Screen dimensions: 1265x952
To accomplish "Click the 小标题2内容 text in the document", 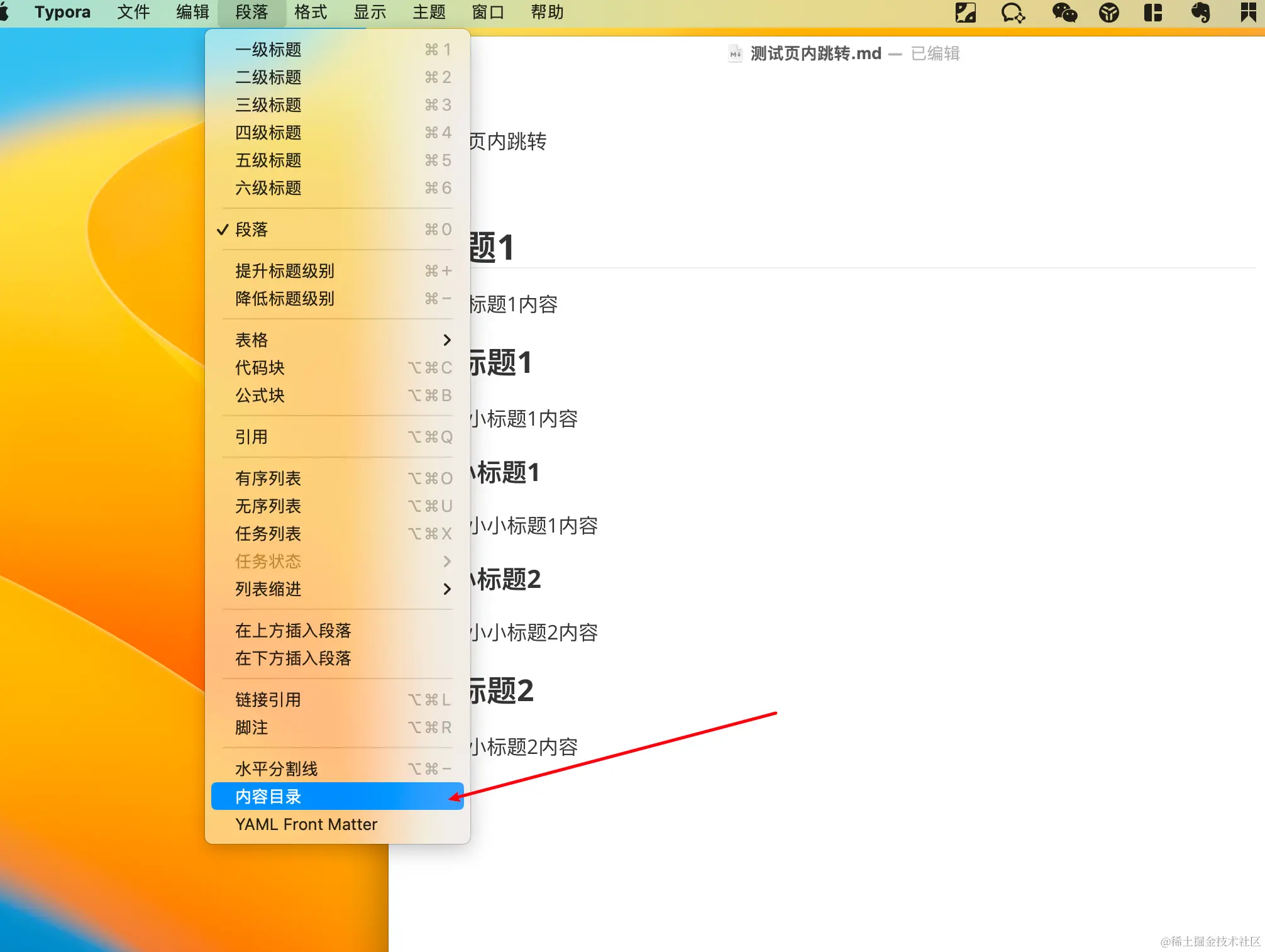I will coord(524,747).
